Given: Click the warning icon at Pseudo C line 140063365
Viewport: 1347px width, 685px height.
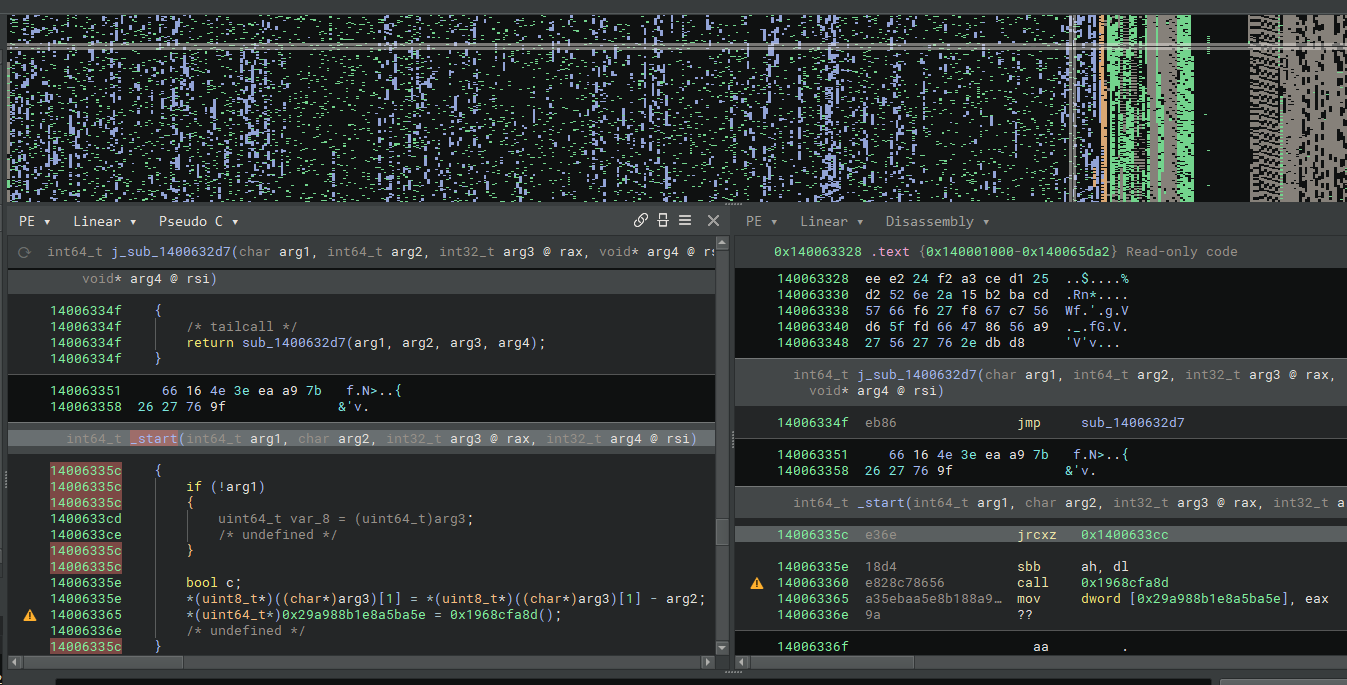Looking at the screenshot, I should point(29,615).
